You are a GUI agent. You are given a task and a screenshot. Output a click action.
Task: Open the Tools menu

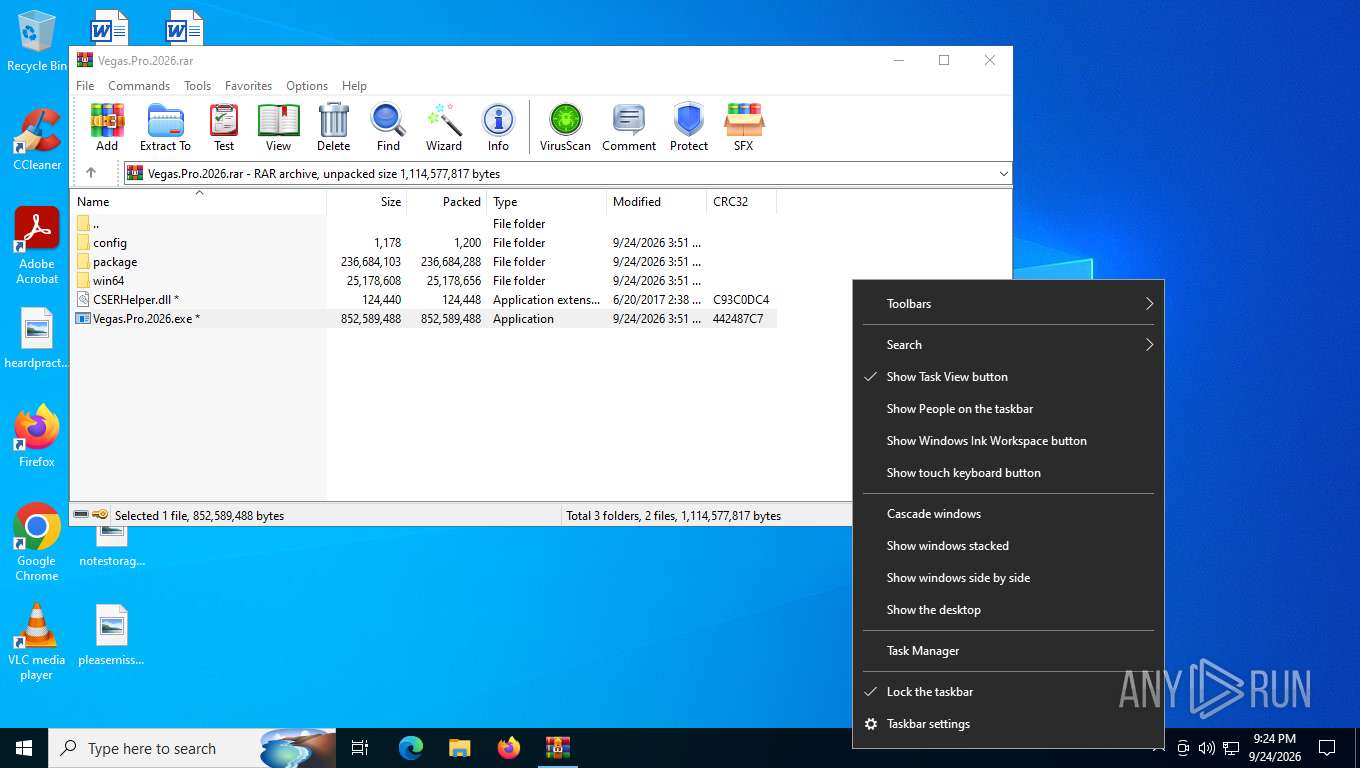[x=197, y=86]
